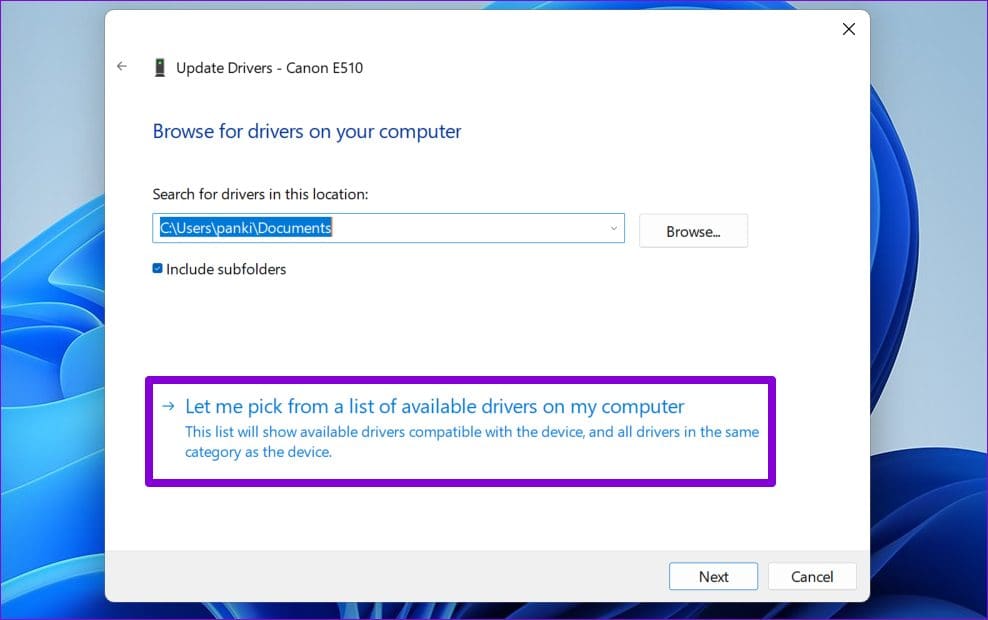Click the arrow beside 'Let me pick'
This screenshot has width=988, height=620.
pos(168,406)
